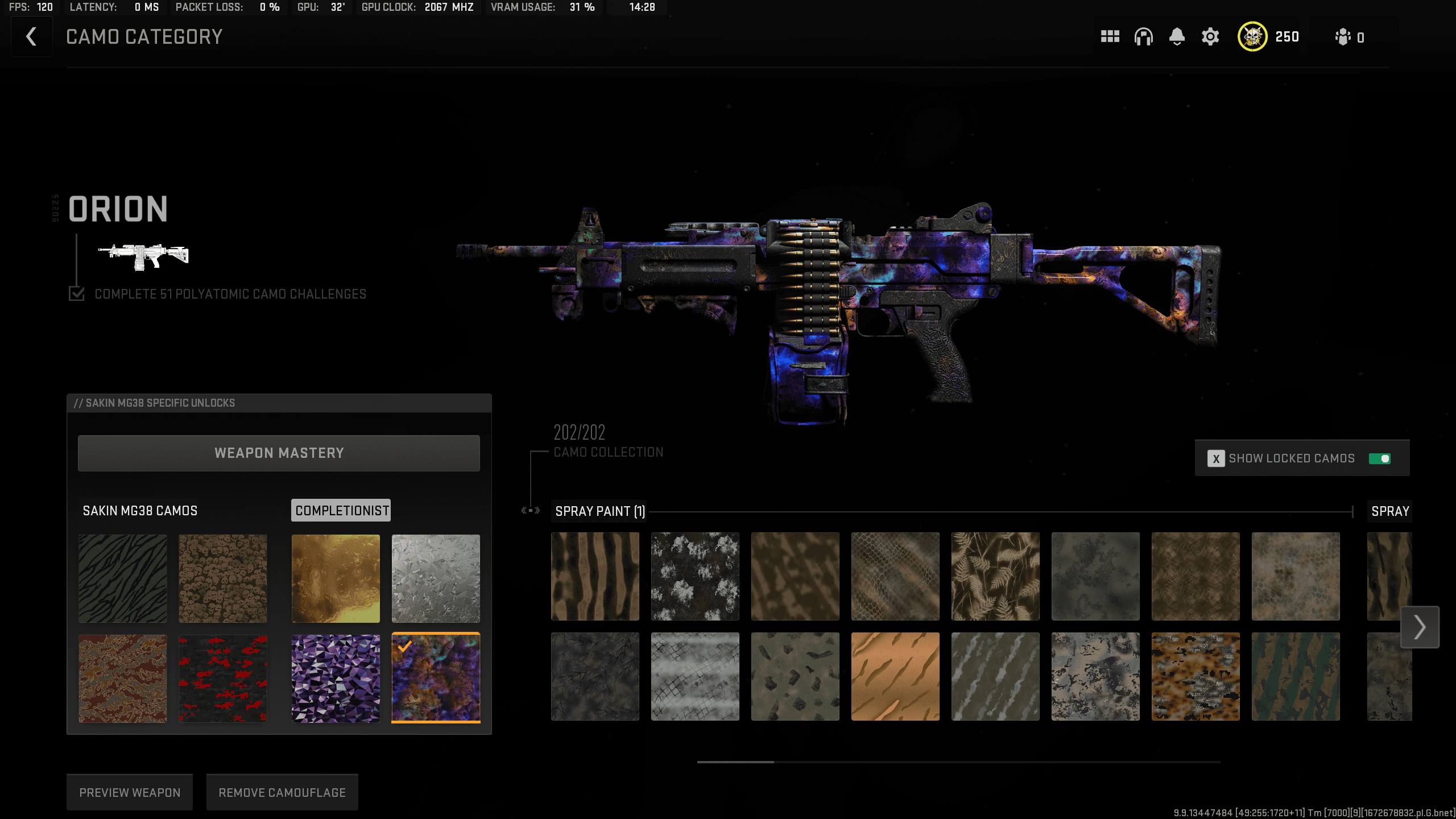Open player profile emblem with level 250
Image resolution: width=1456 pixels, height=819 pixels.
1252,37
